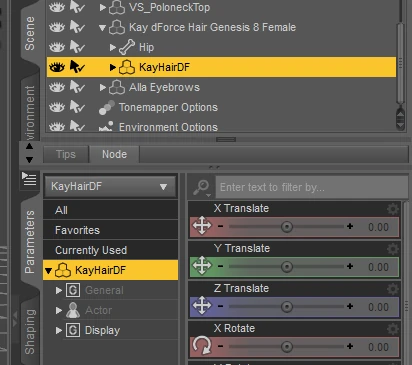Click the Environment Options icon

106,126
